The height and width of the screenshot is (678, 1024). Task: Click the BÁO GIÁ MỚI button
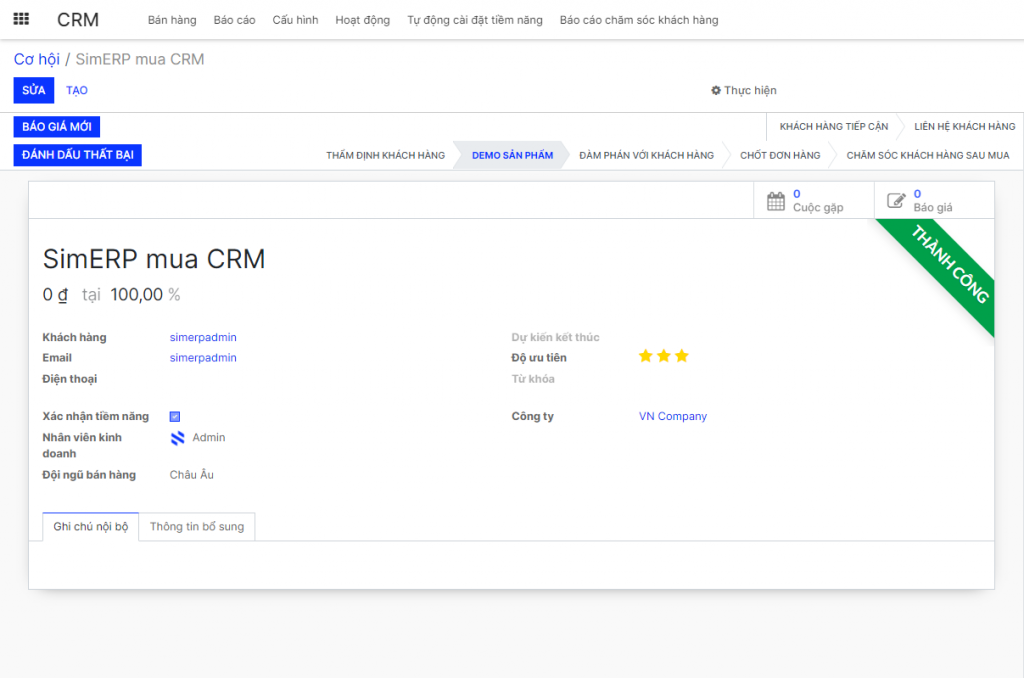(57, 127)
